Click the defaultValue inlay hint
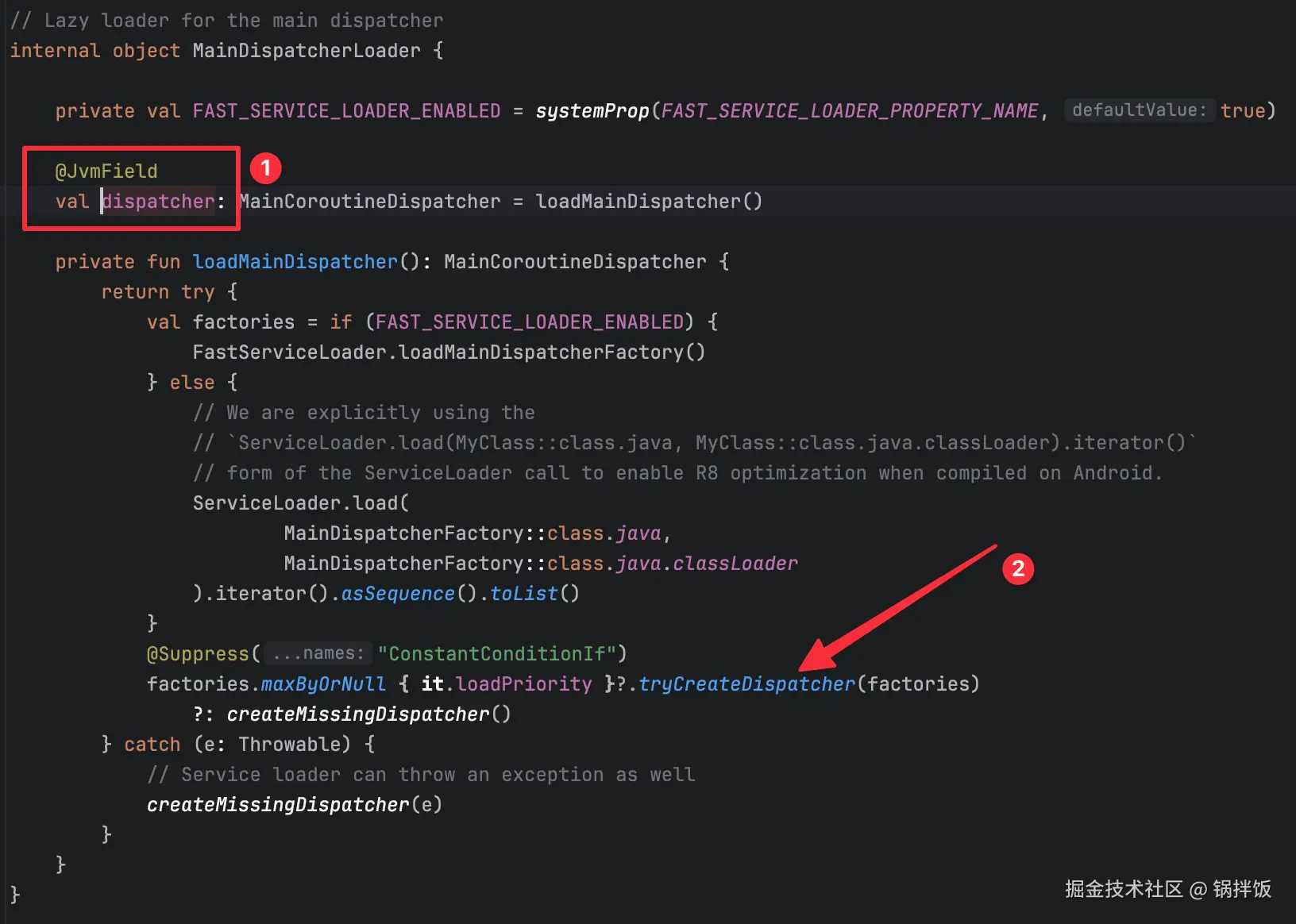 [x=1138, y=110]
